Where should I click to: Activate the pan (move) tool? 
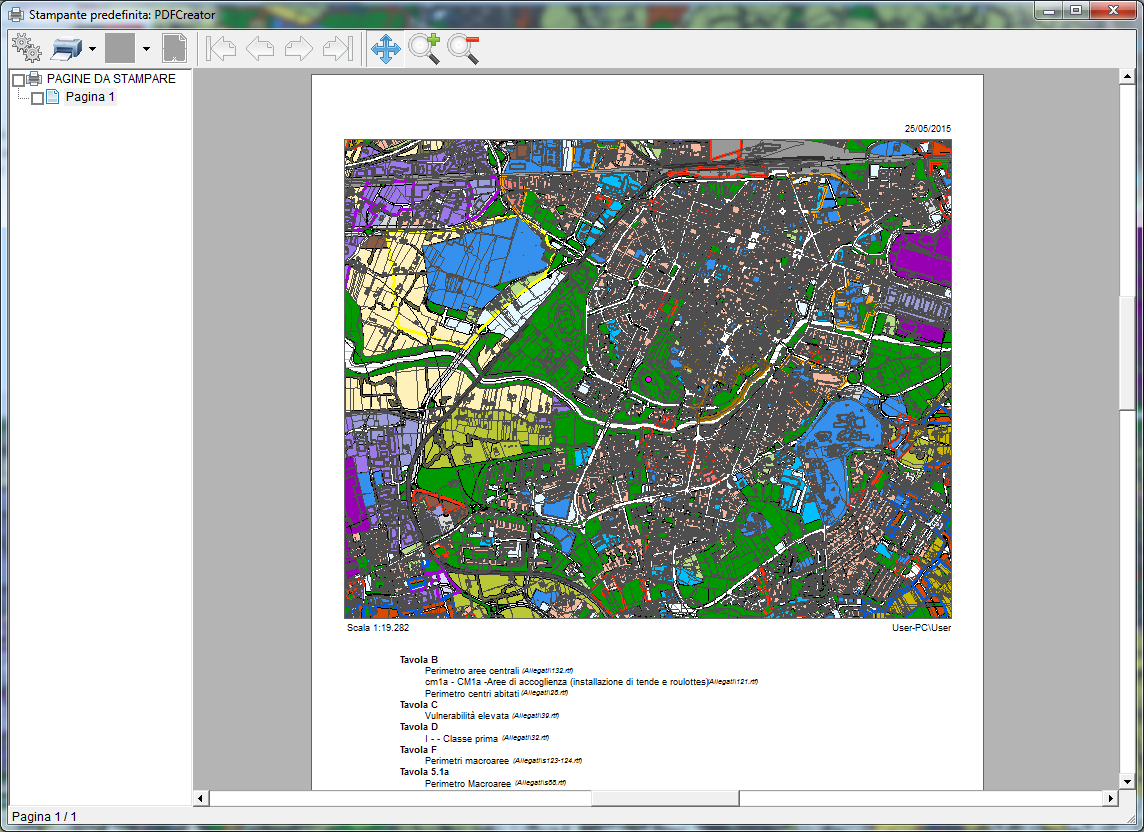(x=386, y=49)
